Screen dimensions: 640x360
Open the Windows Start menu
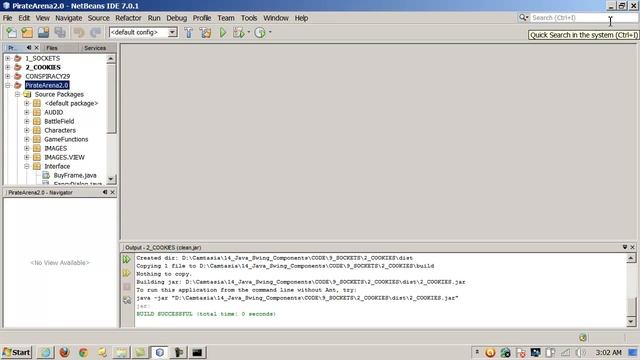[x=16, y=352]
